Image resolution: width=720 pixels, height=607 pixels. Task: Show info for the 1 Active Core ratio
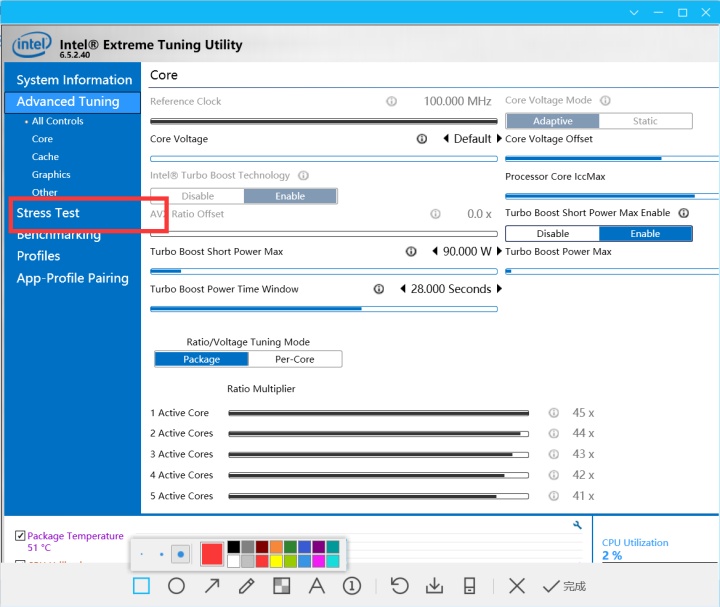pos(554,413)
